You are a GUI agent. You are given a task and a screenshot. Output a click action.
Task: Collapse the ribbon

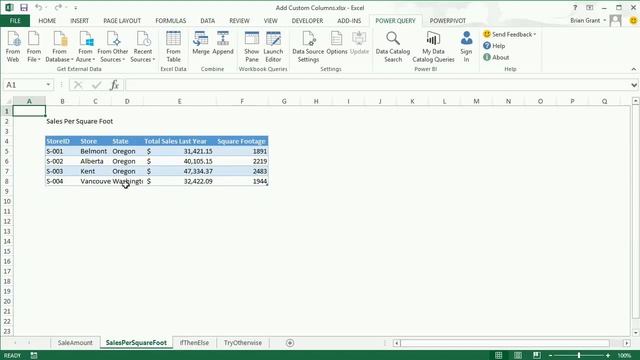633,69
